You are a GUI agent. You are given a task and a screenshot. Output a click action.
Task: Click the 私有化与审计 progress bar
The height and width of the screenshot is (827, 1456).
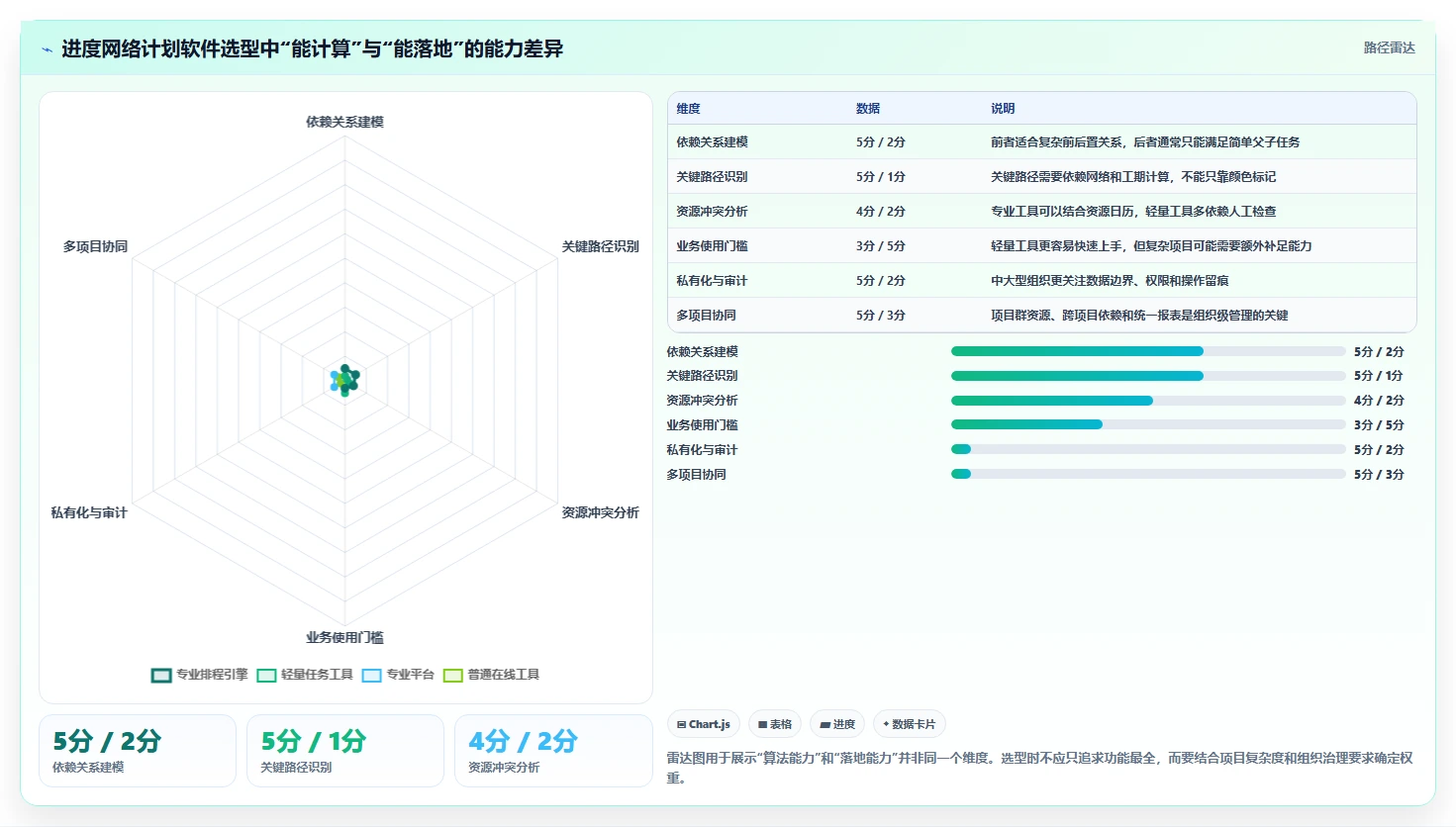[x=1148, y=449]
